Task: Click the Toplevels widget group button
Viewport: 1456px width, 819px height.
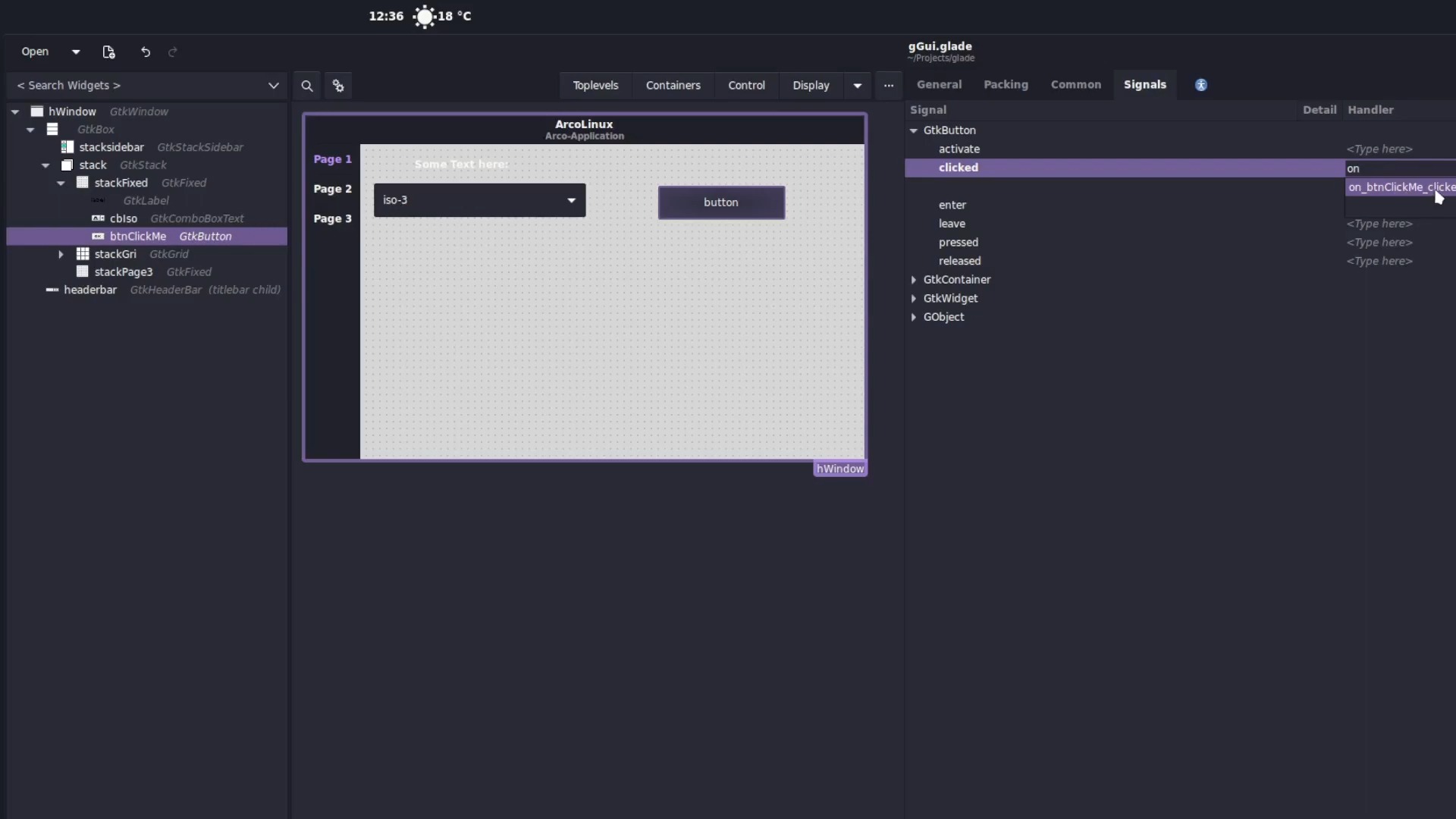Action: point(595,86)
